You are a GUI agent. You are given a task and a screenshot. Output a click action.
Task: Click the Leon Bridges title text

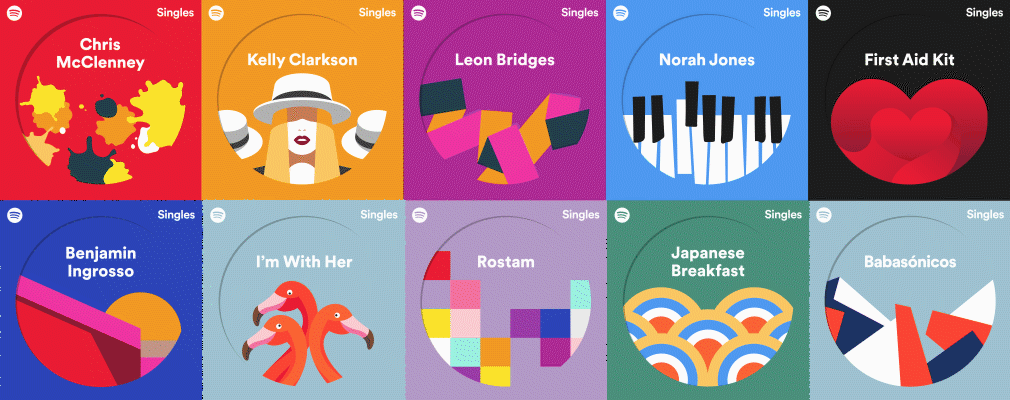coord(504,60)
